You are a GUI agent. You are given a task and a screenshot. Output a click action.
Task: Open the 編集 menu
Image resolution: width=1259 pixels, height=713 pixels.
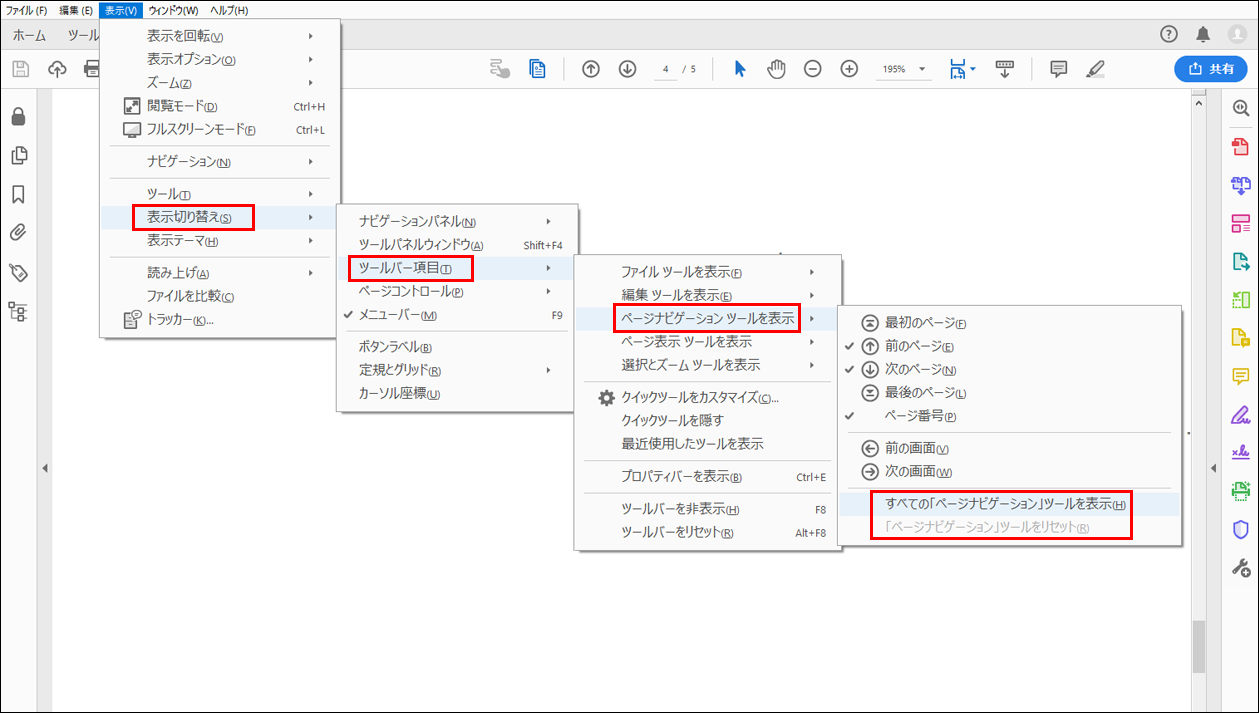(x=76, y=10)
